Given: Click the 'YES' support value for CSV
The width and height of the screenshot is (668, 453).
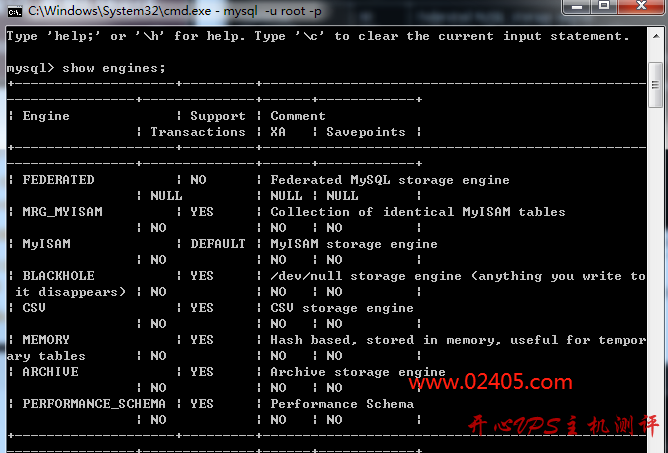Looking at the screenshot, I should (202, 308).
